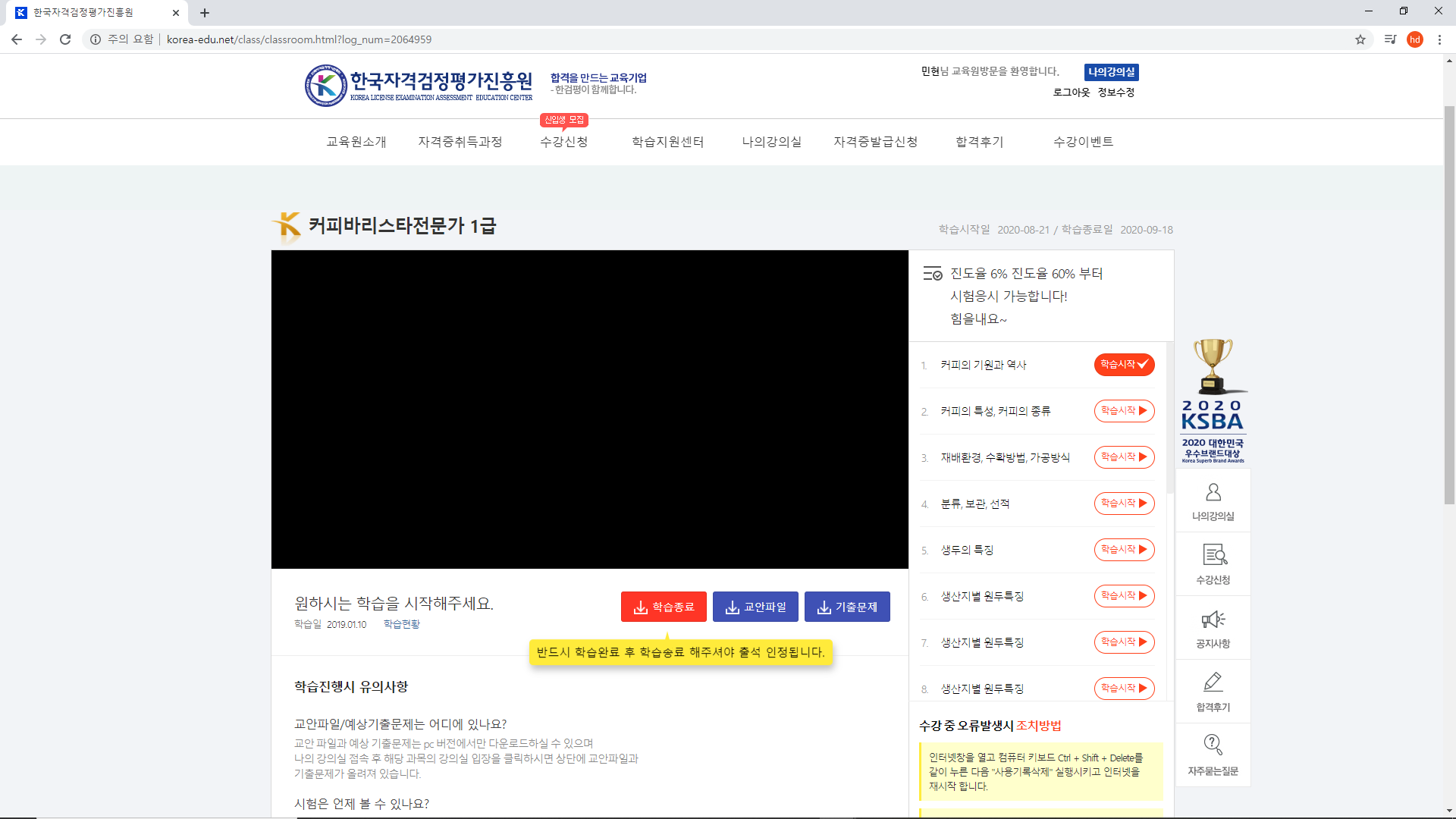Click the site info icon in address bar
Screen dimensions: 1456x819
pyautogui.click(x=96, y=39)
